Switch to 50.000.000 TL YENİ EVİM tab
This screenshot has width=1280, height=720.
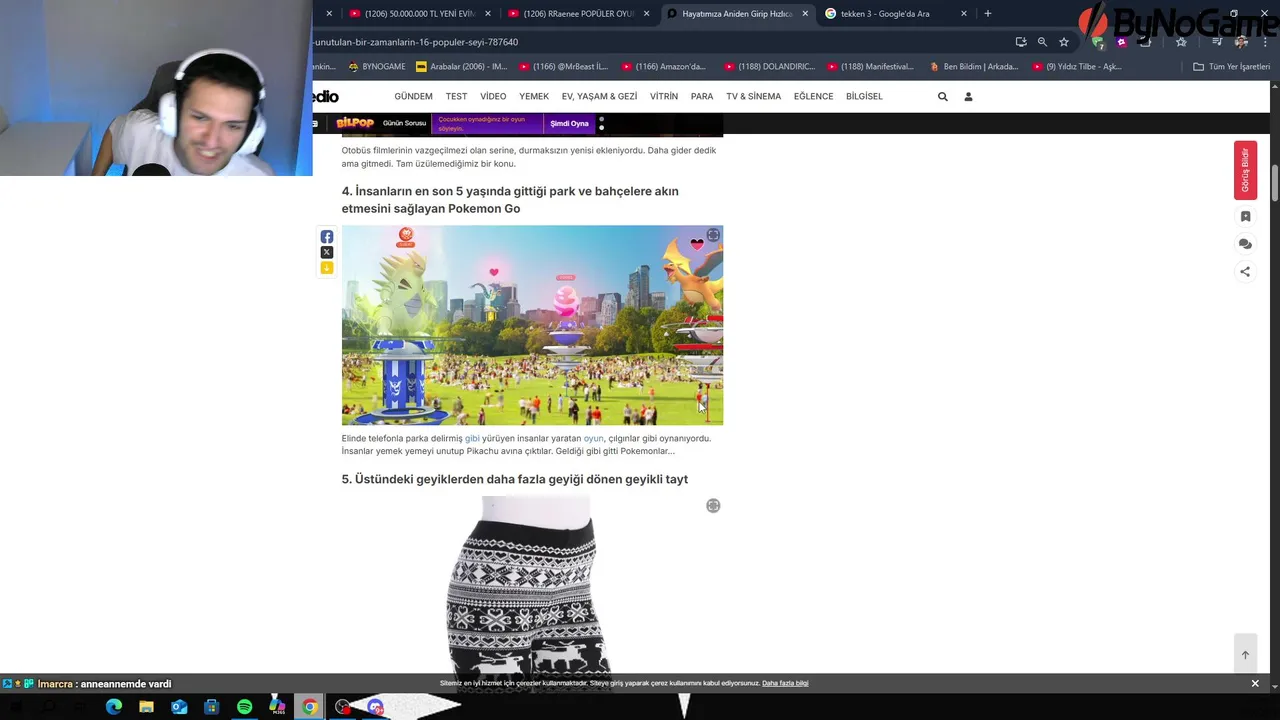pyautogui.click(x=419, y=14)
